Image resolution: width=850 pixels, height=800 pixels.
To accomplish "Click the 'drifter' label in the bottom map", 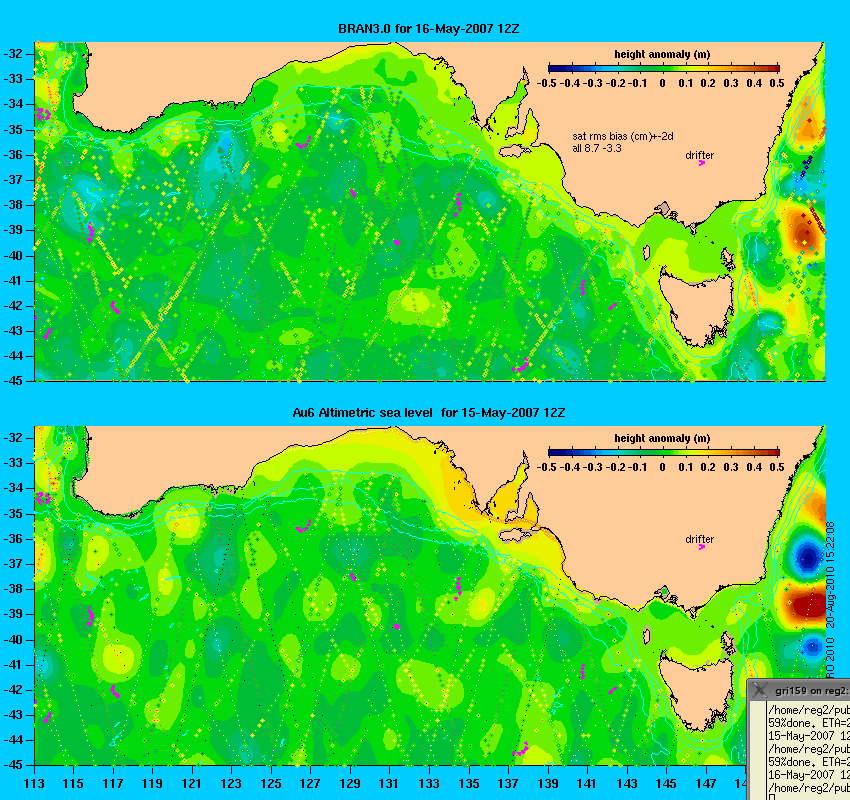I will point(699,539).
